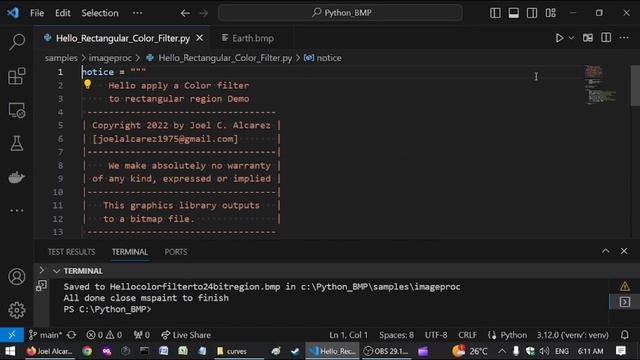The image size is (640, 360).
Task: Expand the arrow left of TERMINAL header
Action: tap(41, 270)
